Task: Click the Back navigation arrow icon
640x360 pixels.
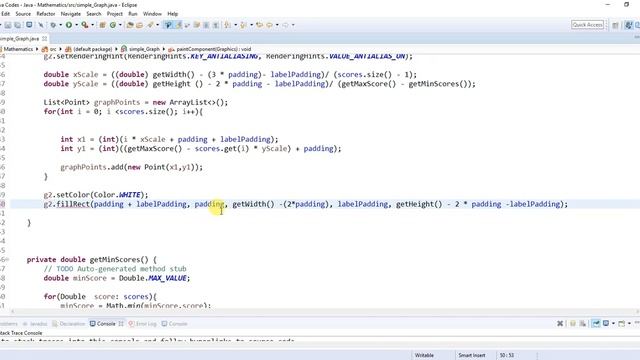Action: pyautogui.click(x=269, y=25)
